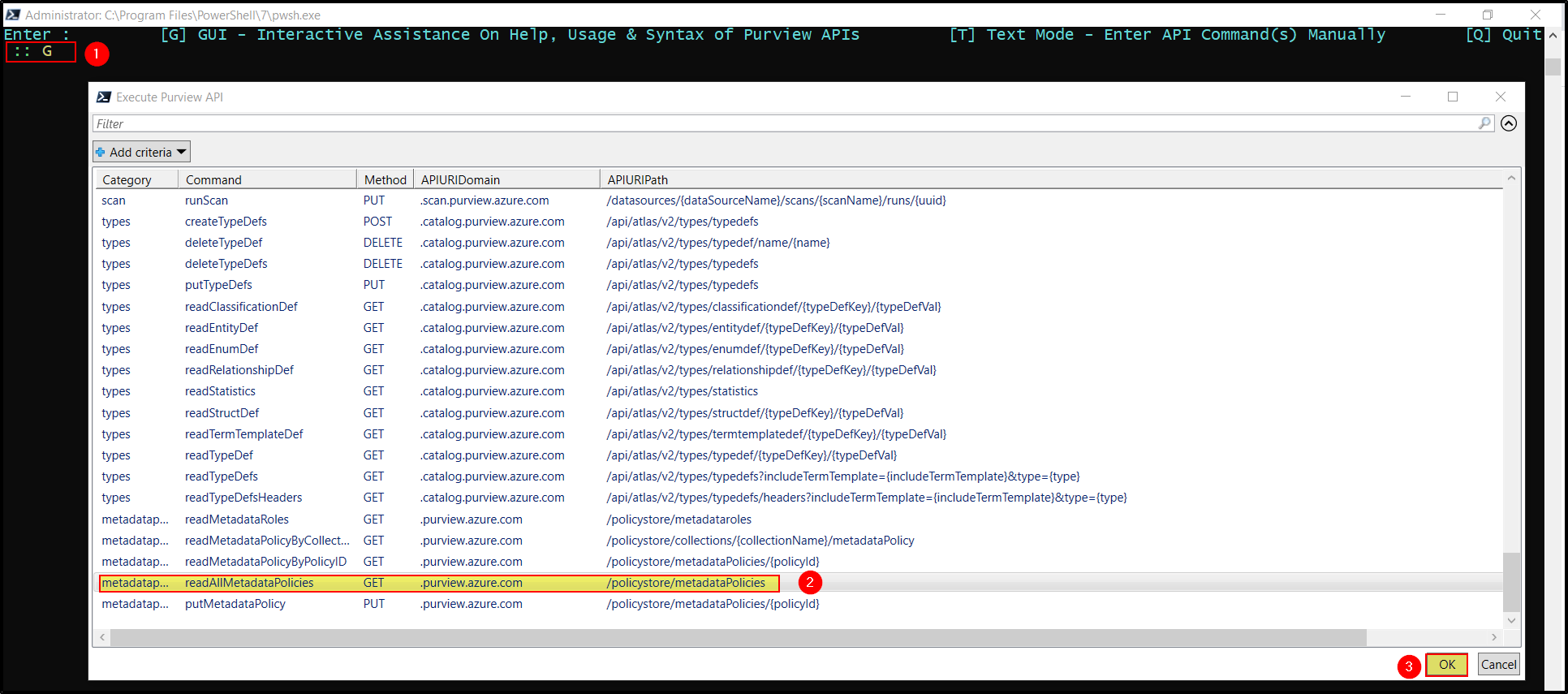This screenshot has width=1568, height=694.
Task: Open the Add criteria dropdown
Action: [141, 152]
